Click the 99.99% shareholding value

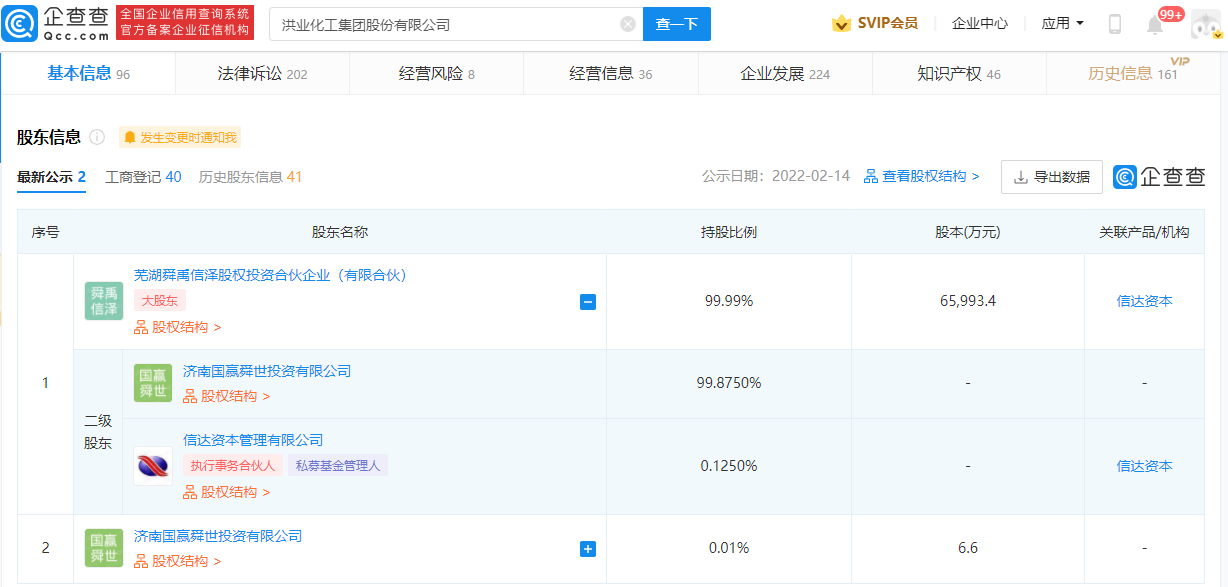[729, 301]
